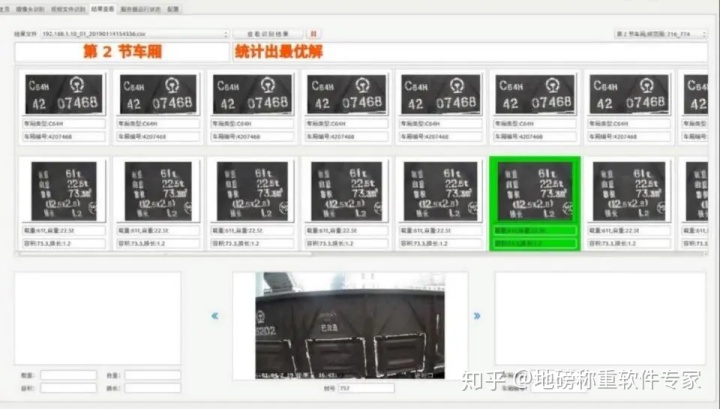Click the 自重 input field at bottom left
Image resolution: width=720 pixels, height=409 pixels.
pos(152,375)
